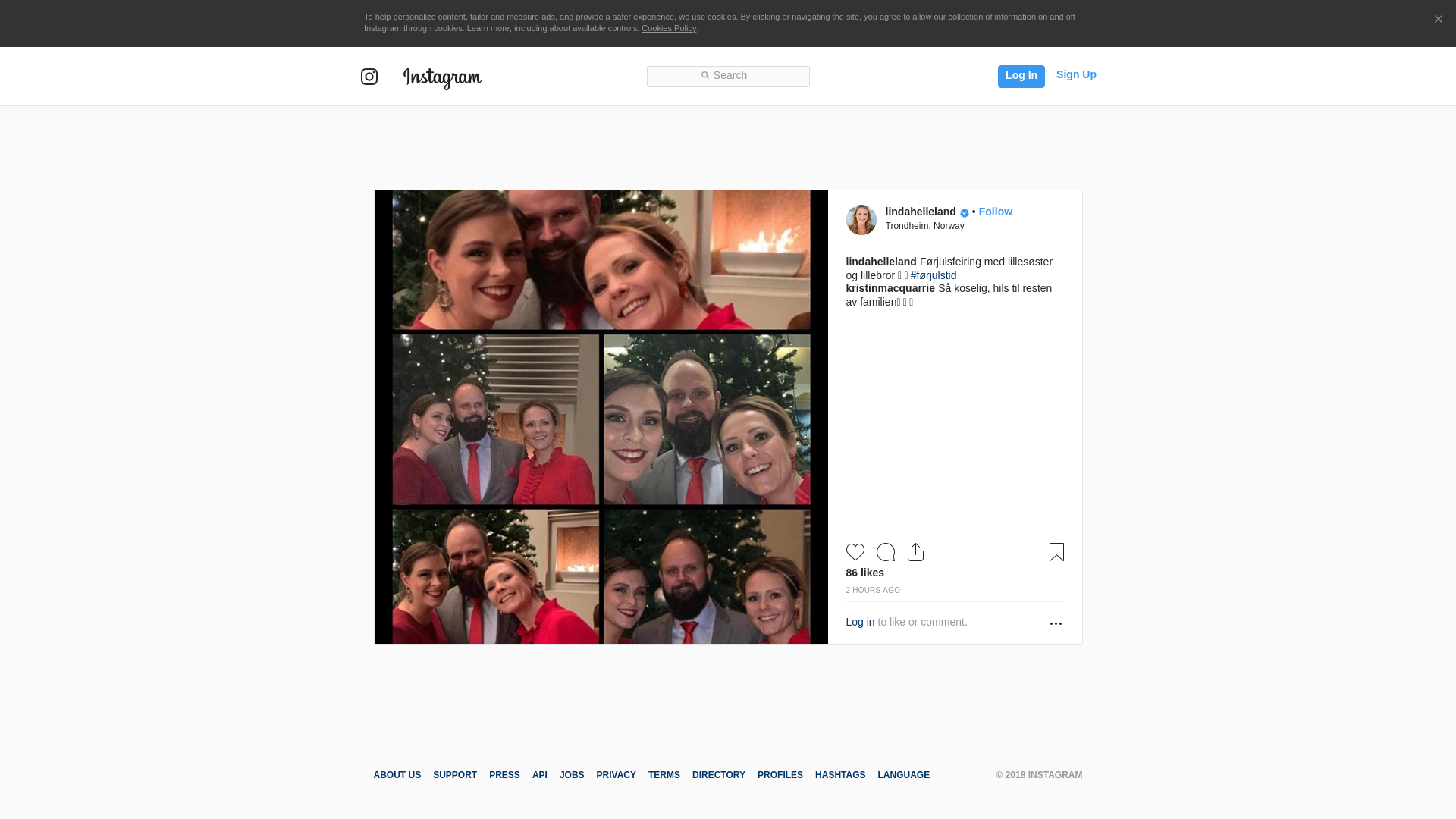
Task: Like the post with heart icon
Action: tap(855, 552)
